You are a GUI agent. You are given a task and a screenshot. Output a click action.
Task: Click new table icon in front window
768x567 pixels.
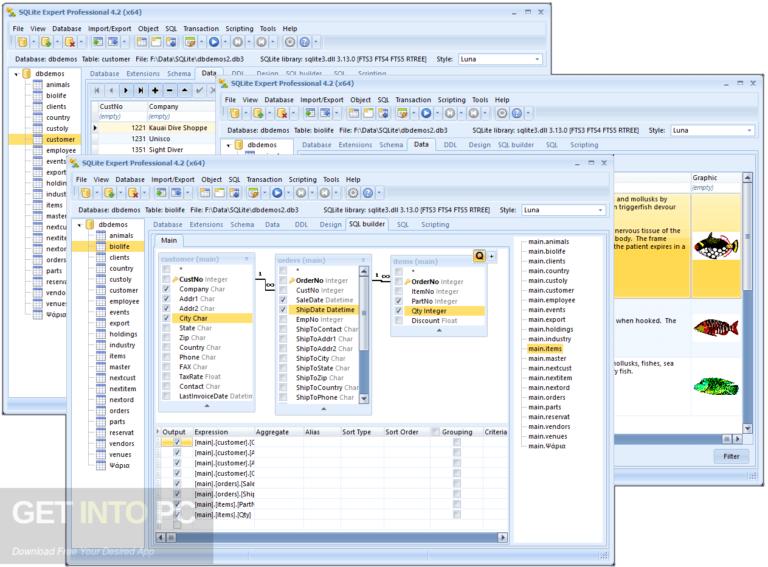[205, 193]
